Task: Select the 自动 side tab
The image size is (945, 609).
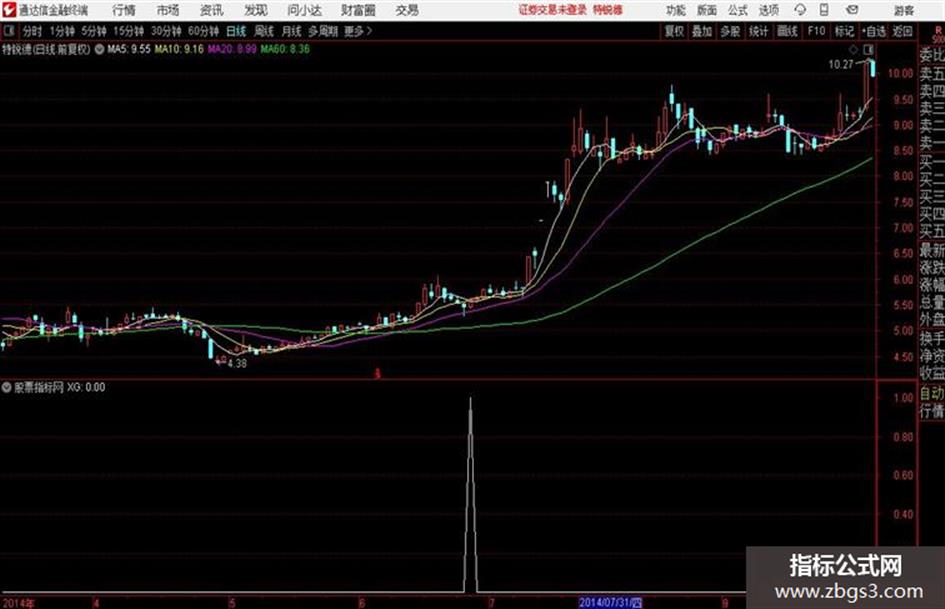Action: coord(931,393)
